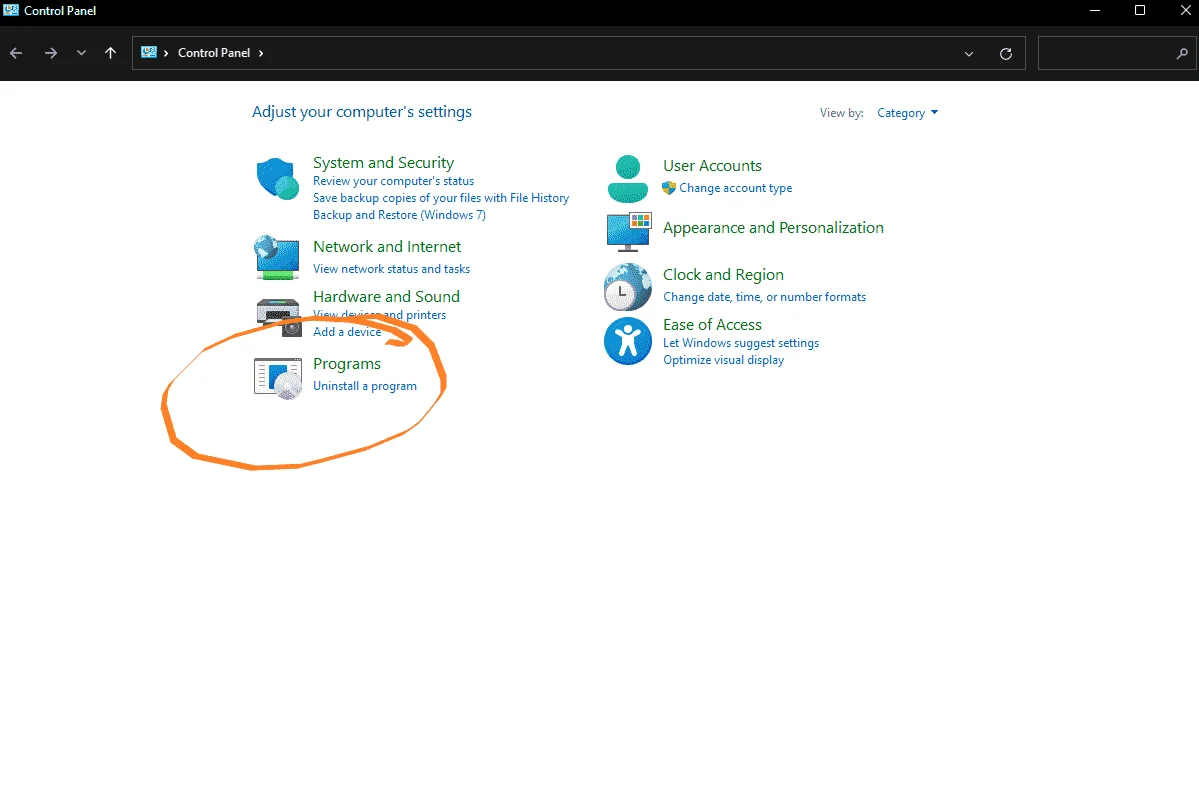Open Backup and Restore (Windows 7)
Viewport: 1199px width, 805px height.
pos(399,215)
